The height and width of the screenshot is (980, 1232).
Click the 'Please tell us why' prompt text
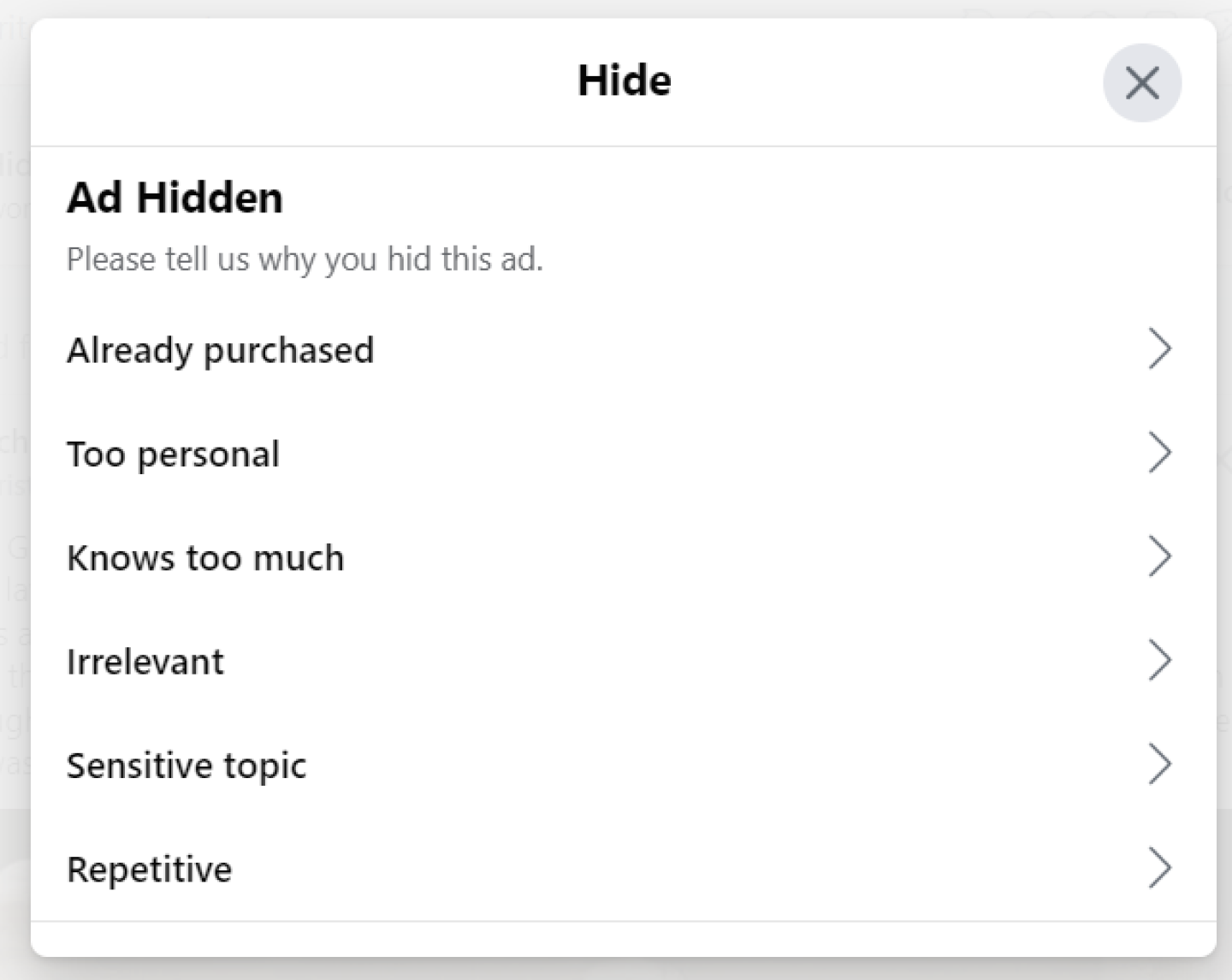coord(305,258)
